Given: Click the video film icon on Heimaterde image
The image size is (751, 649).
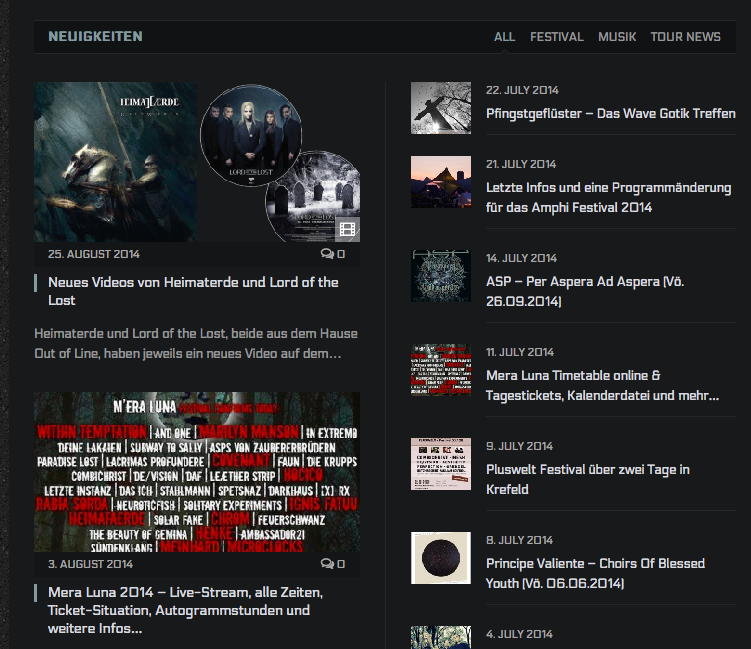Looking at the screenshot, I should (x=347, y=229).
